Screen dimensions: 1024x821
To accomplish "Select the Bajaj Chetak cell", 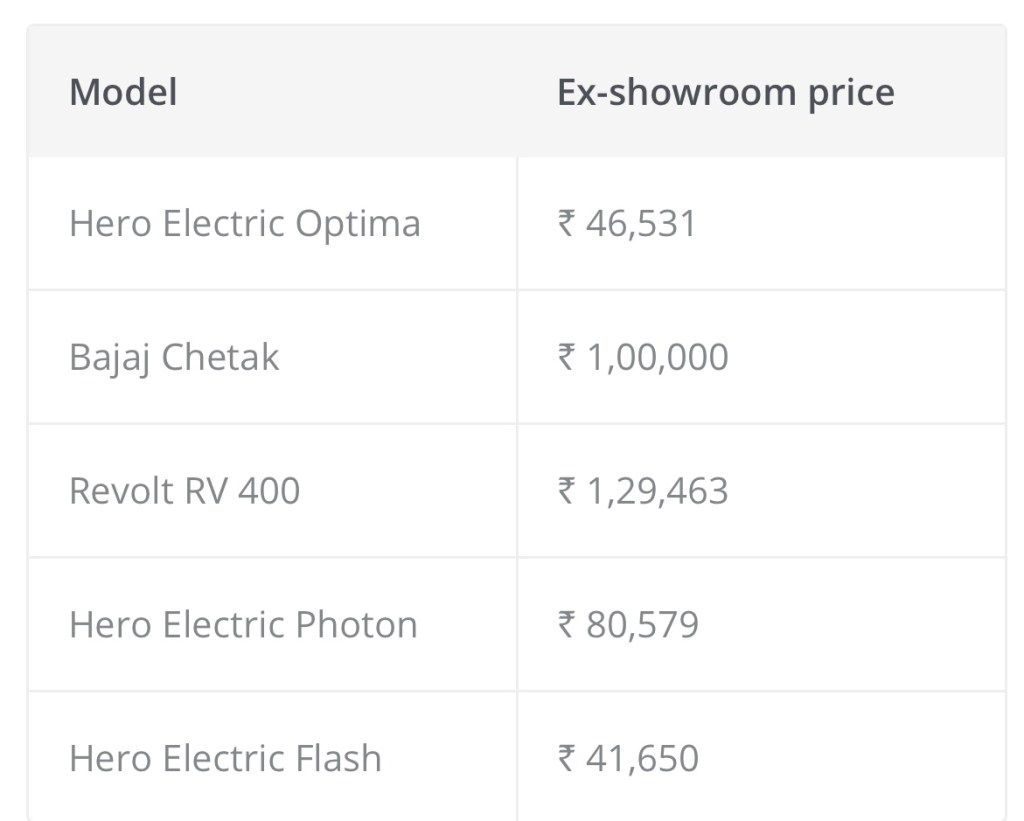I will [174, 357].
